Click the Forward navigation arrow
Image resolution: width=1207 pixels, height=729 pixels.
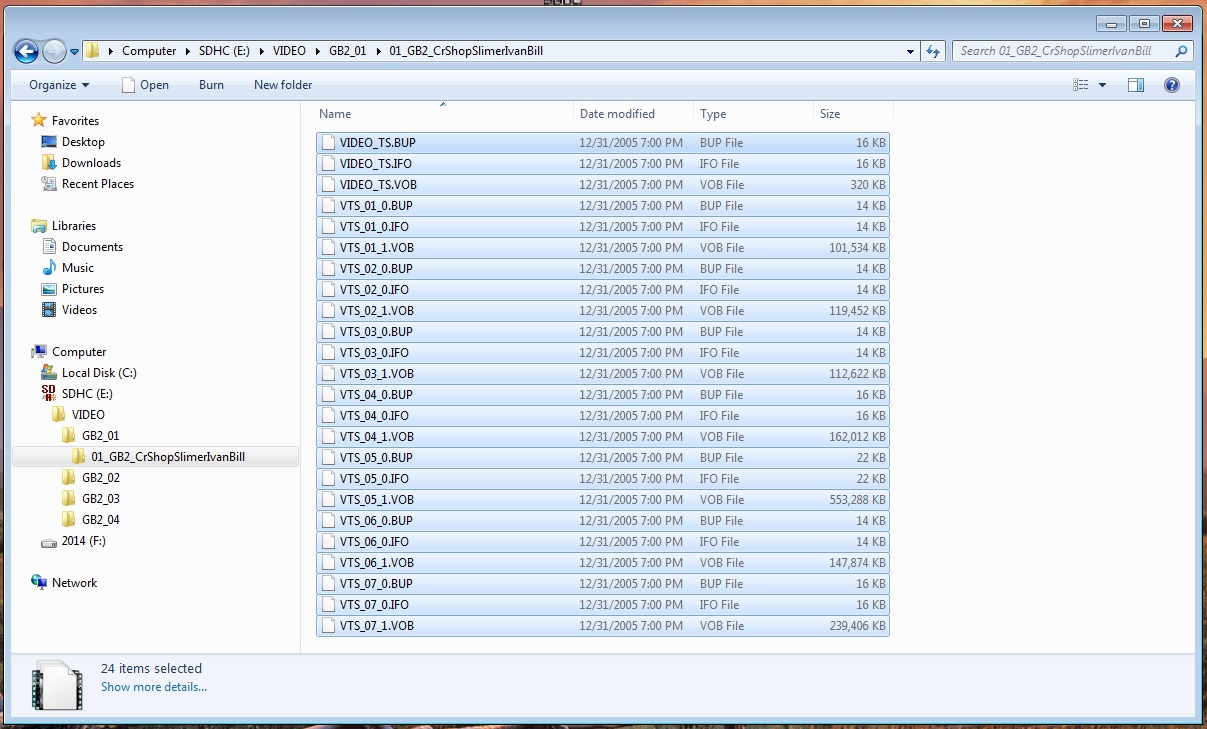point(54,51)
